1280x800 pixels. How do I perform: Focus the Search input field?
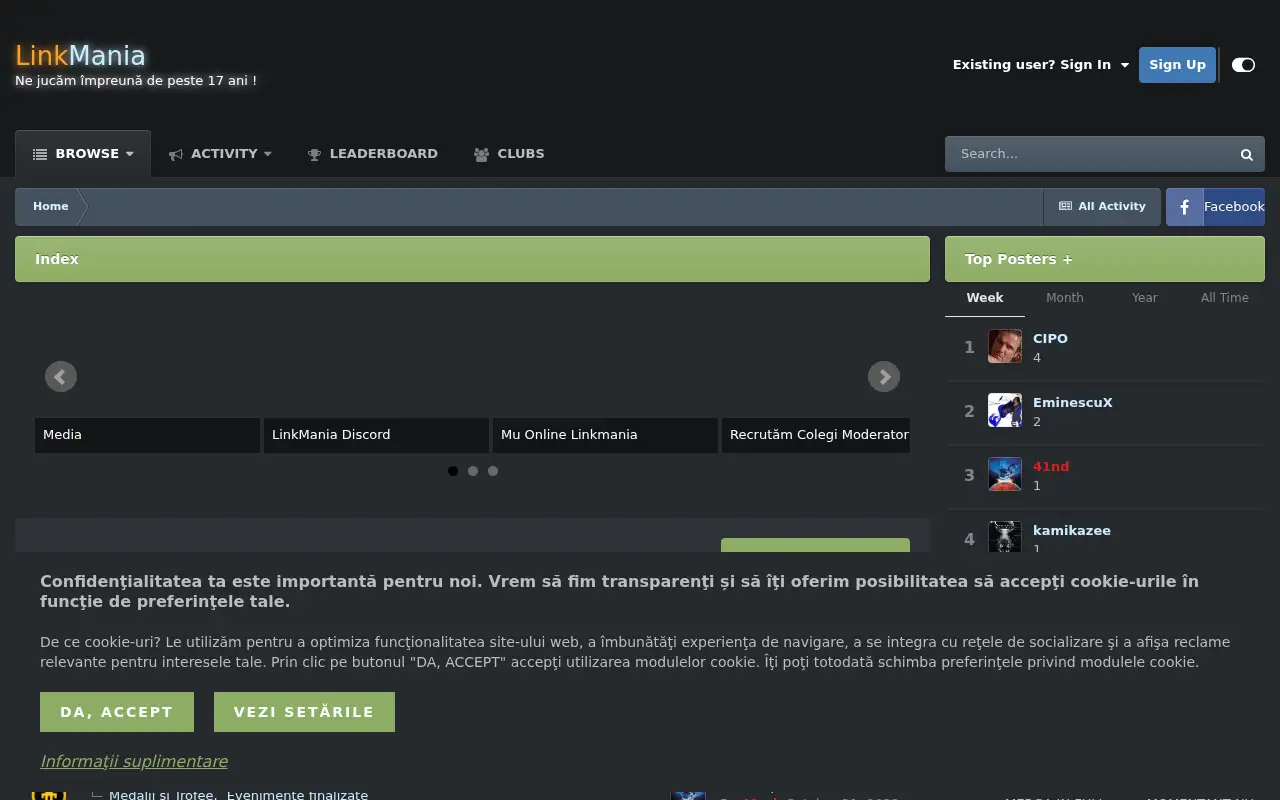[1088, 154]
